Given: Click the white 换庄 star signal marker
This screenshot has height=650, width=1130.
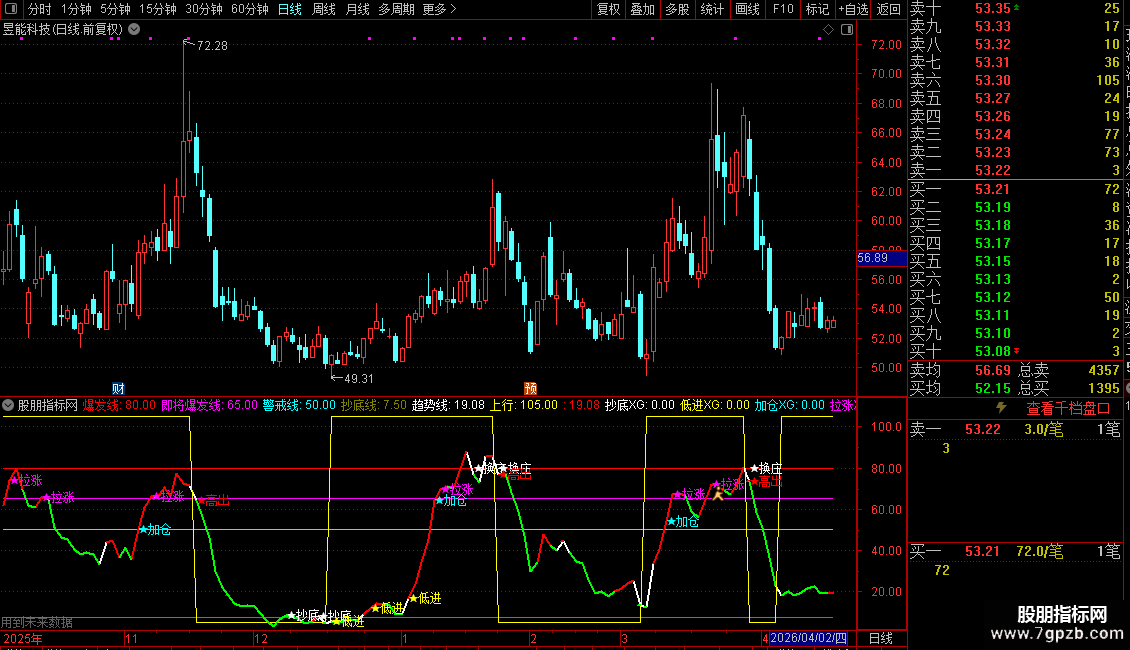Looking at the screenshot, I should (x=754, y=468).
